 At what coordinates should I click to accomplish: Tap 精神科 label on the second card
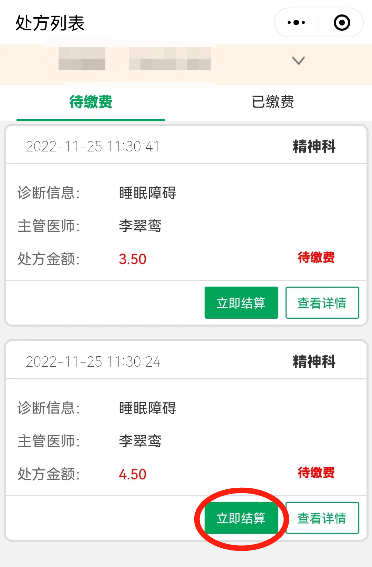(x=314, y=362)
